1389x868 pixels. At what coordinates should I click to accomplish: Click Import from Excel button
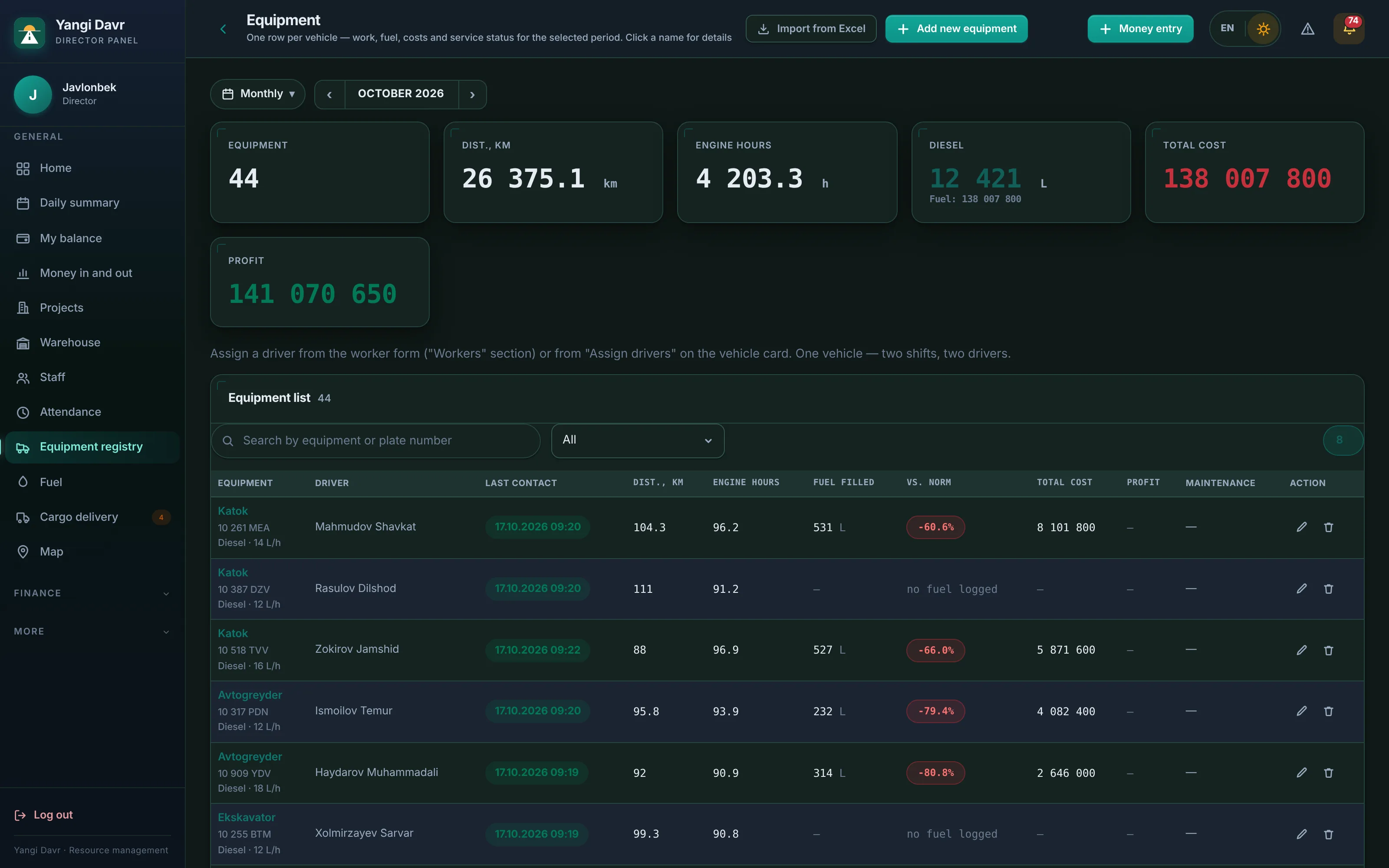pyautogui.click(x=811, y=29)
